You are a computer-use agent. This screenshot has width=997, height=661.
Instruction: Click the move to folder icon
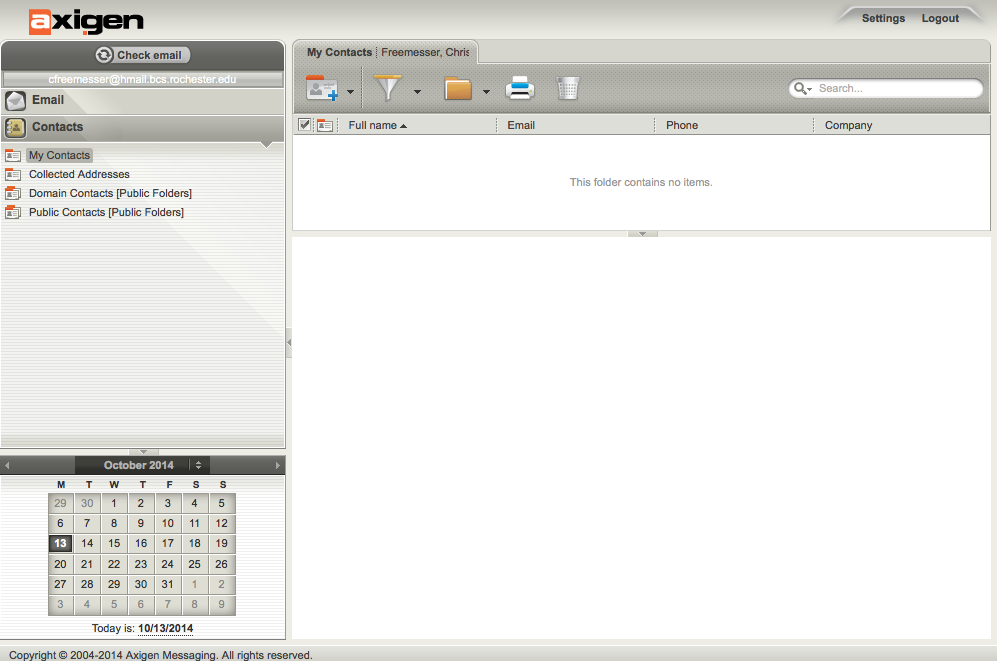click(458, 89)
